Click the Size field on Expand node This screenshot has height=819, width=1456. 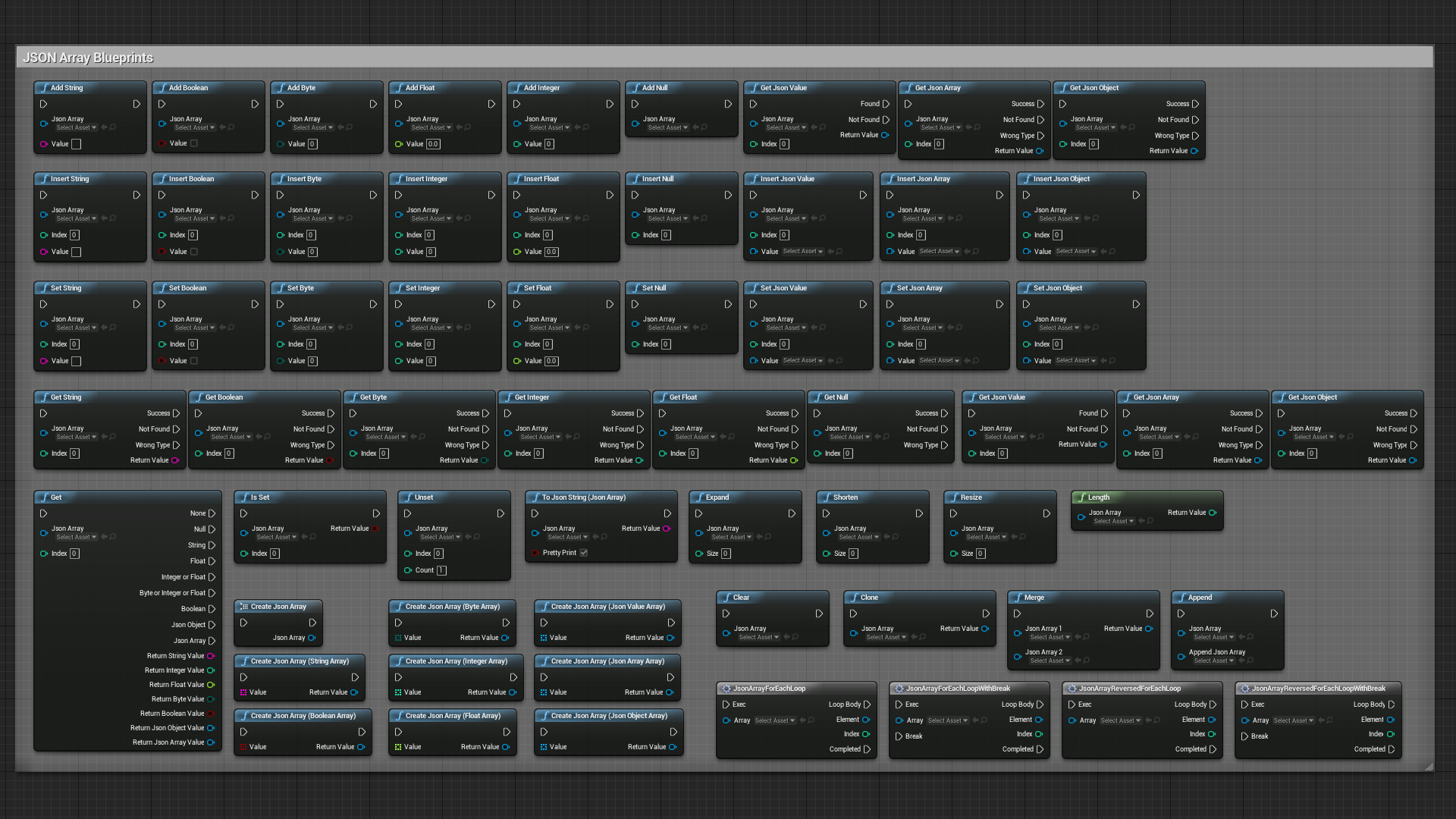[x=726, y=554]
